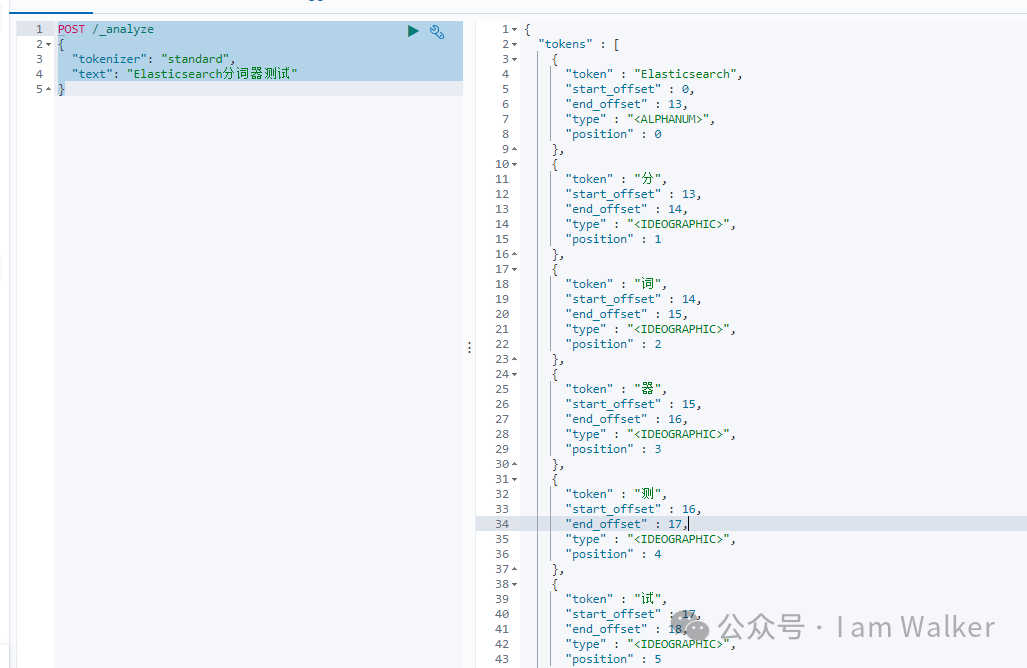
Task: Click the token "器" line
Action: coord(616,389)
